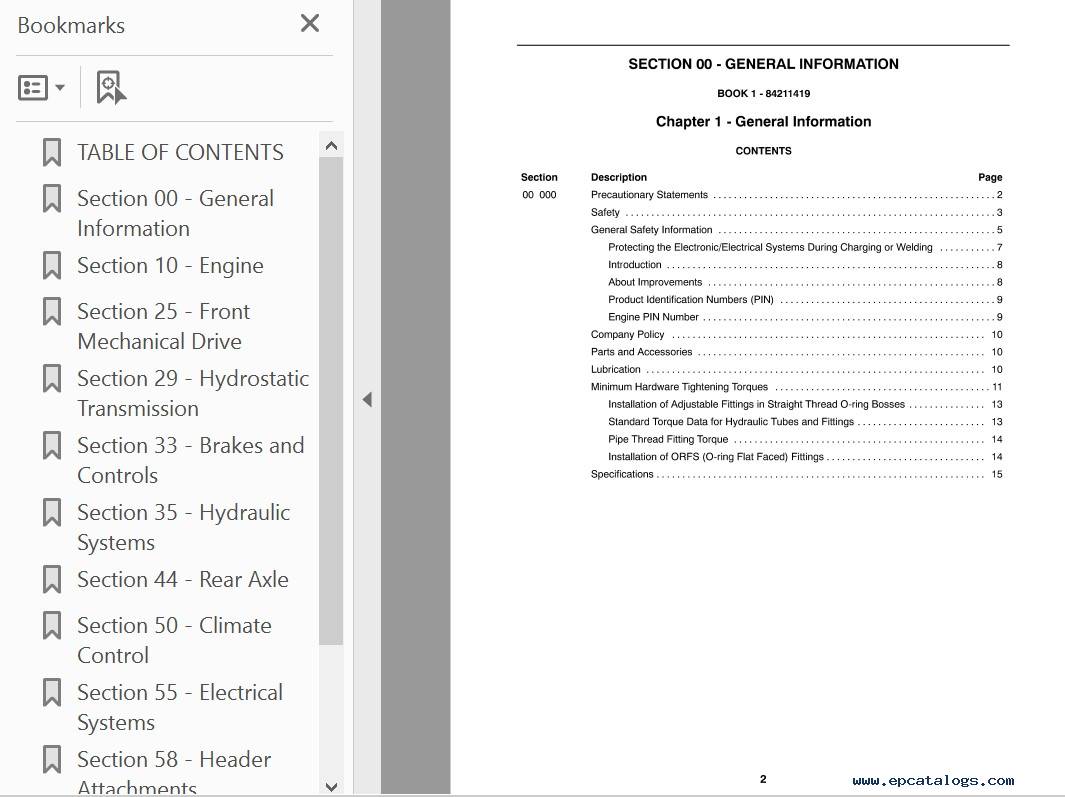Click the bookmarks scrollbar up arrow

(331, 145)
